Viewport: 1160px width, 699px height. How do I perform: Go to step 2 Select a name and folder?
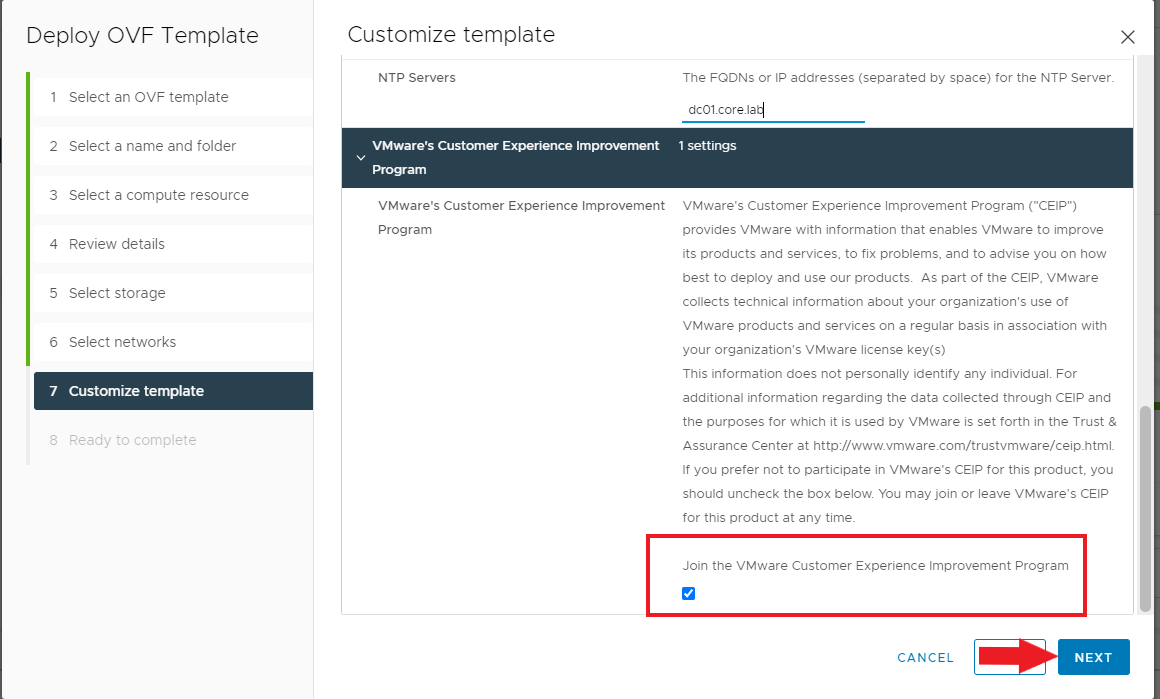173,146
